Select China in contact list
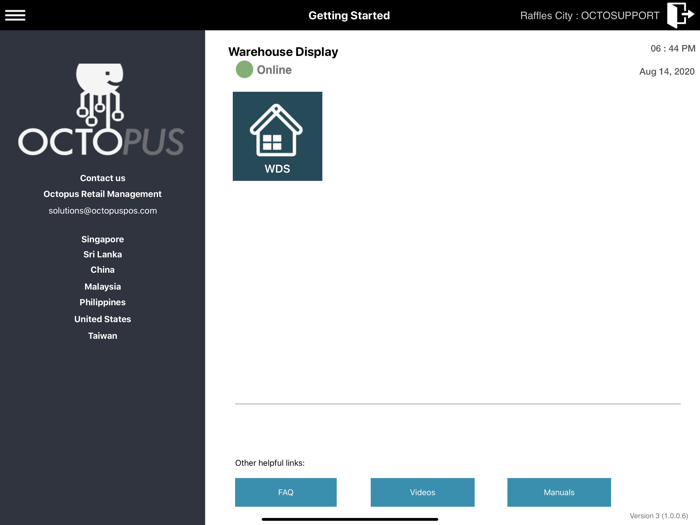The image size is (700, 525). 103,270
